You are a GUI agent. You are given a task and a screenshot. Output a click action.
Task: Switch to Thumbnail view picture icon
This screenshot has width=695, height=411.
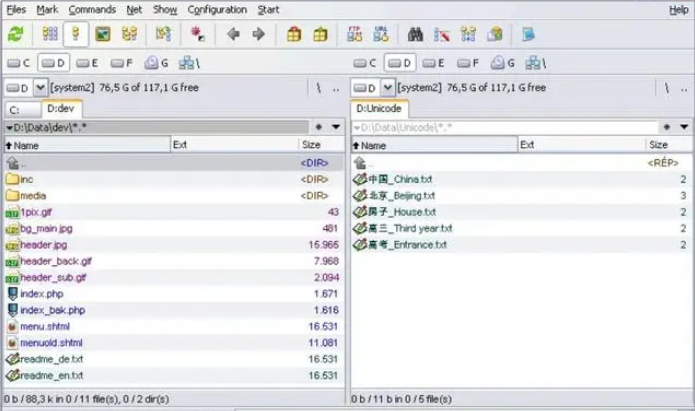(x=103, y=34)
